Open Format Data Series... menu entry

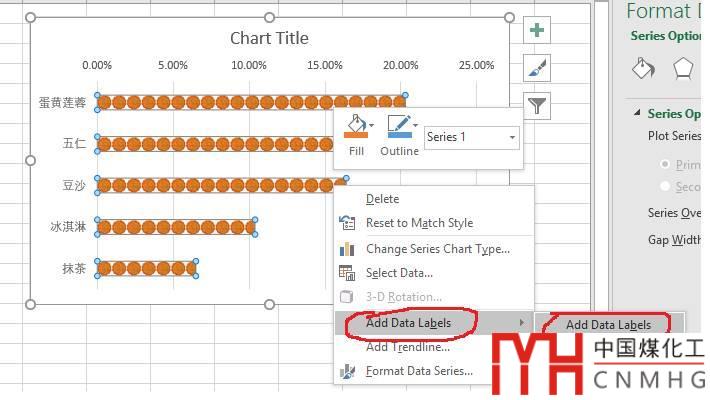click(419, 371)
